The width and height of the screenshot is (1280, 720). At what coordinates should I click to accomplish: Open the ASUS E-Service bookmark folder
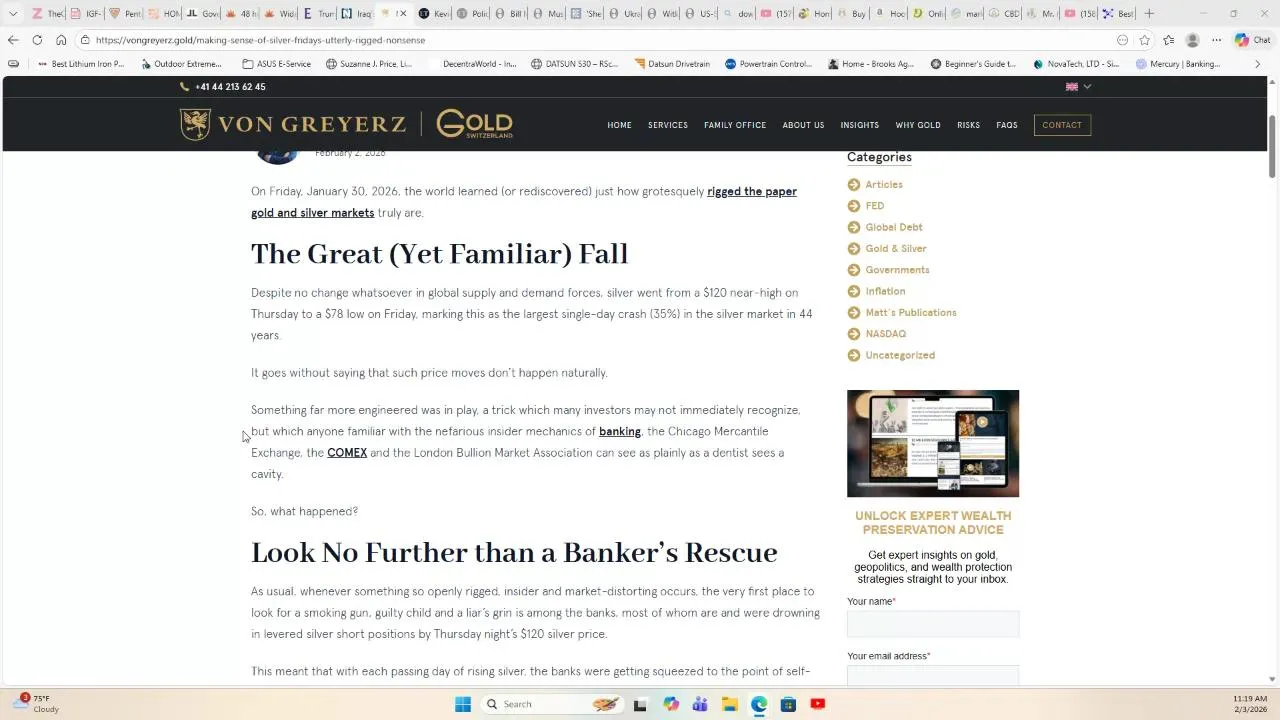(x=277, y=64)
